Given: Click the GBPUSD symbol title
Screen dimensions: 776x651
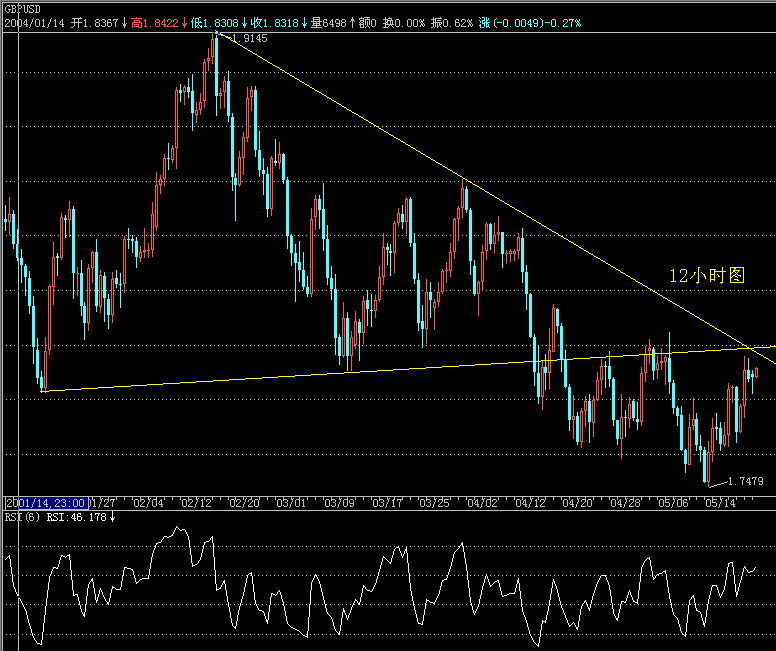Looking at the screenshot, I should pyautogui.click(x=22, y=9).
